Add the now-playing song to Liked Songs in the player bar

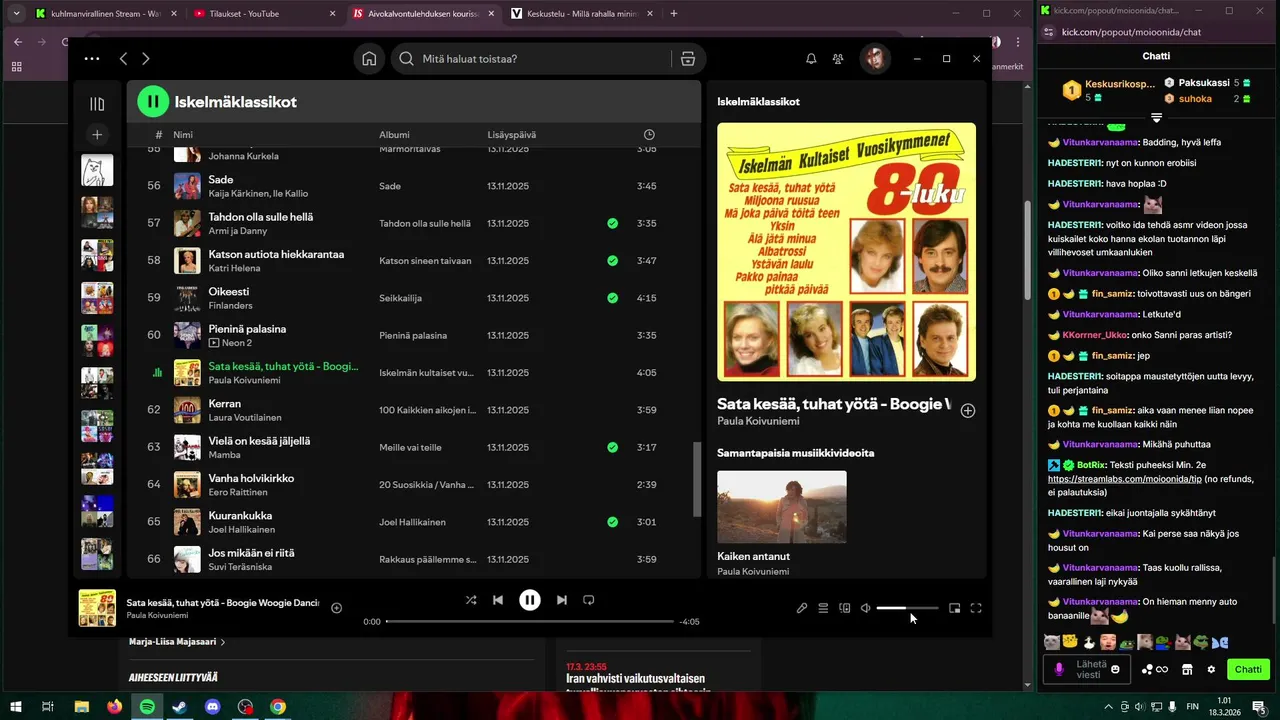coord(336,608)
